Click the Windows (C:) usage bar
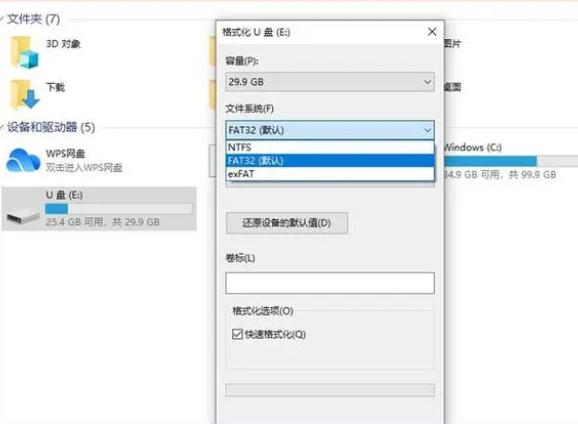Viewport: 578px width, 424px height. (x=511, y=161)
